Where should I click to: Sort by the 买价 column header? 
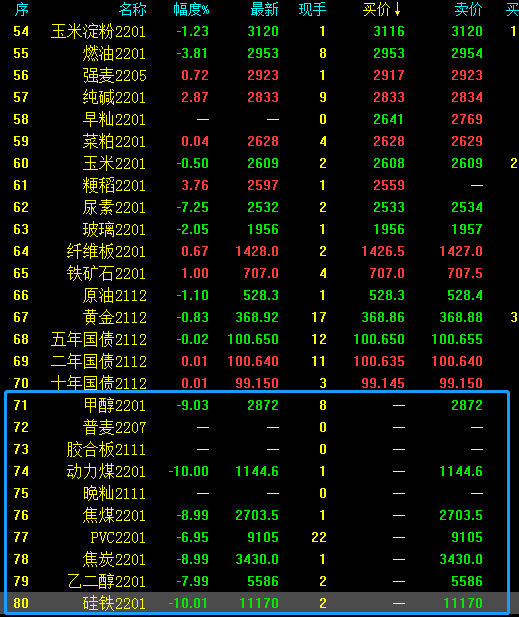coord(381,9)
